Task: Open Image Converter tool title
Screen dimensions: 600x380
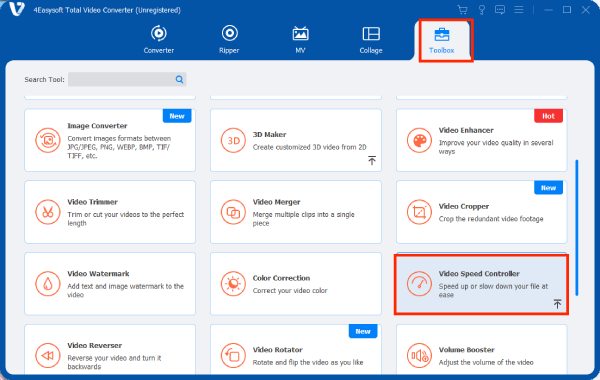Action: pyautogui.click(x=97, y=126)
